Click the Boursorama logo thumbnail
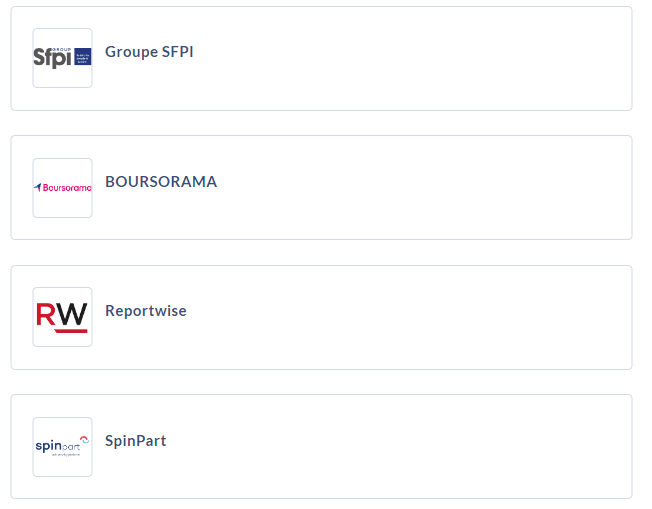 coord(62,188)
